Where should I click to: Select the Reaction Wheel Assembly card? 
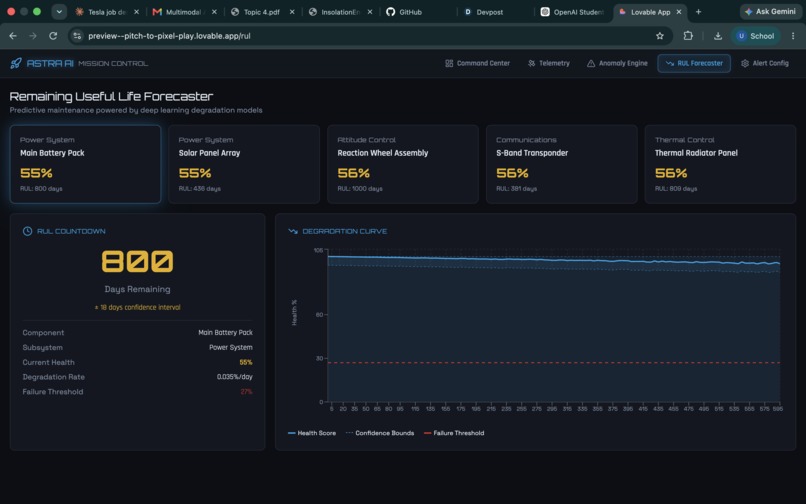pyautogui.click(x=402, y=164)
